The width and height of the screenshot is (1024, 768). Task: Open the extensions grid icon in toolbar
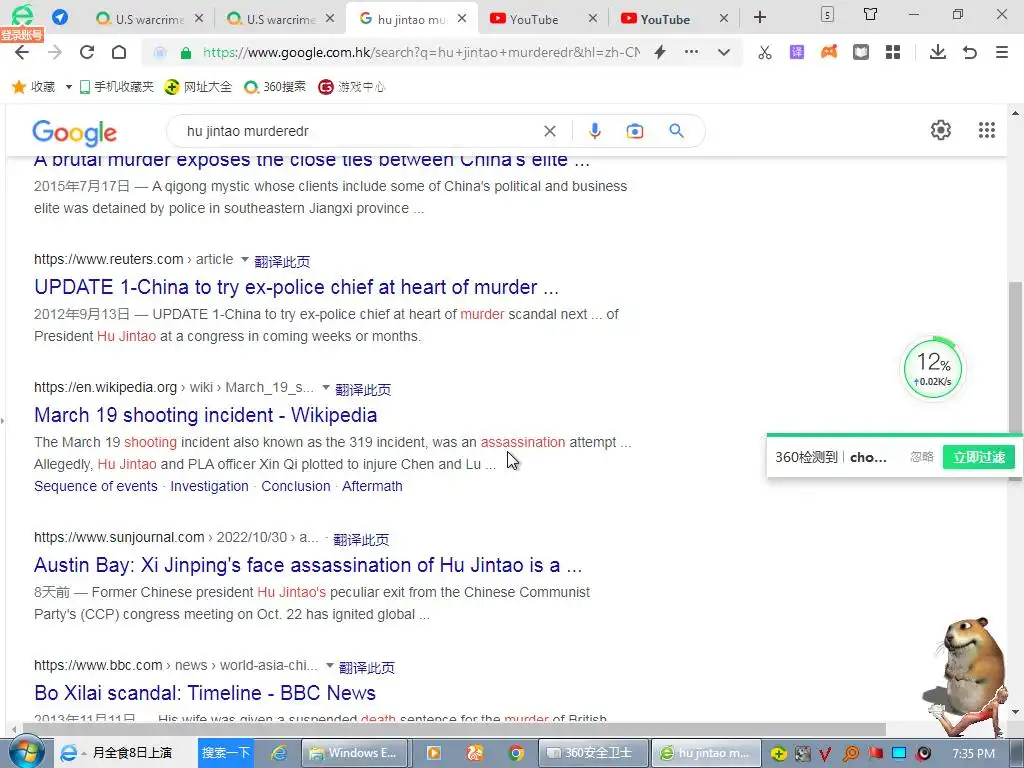coord(893,52)
